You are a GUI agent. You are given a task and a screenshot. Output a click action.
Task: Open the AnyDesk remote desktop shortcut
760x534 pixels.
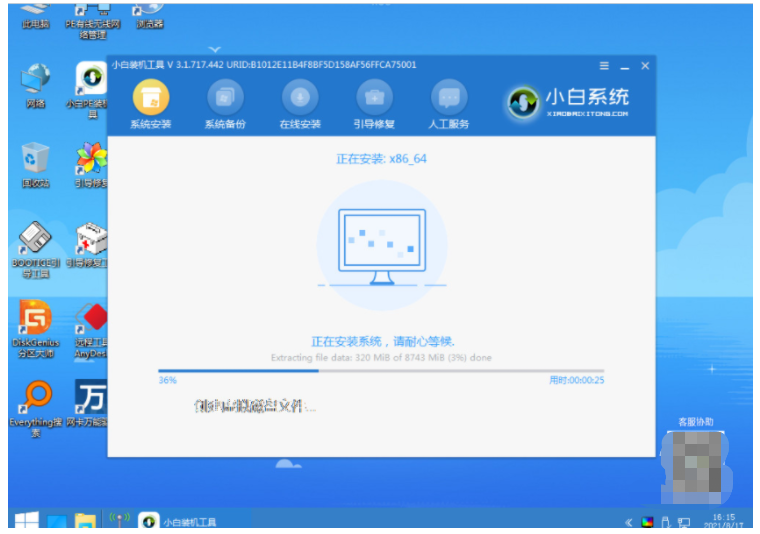pyautogui.click(x=92, y=322)
